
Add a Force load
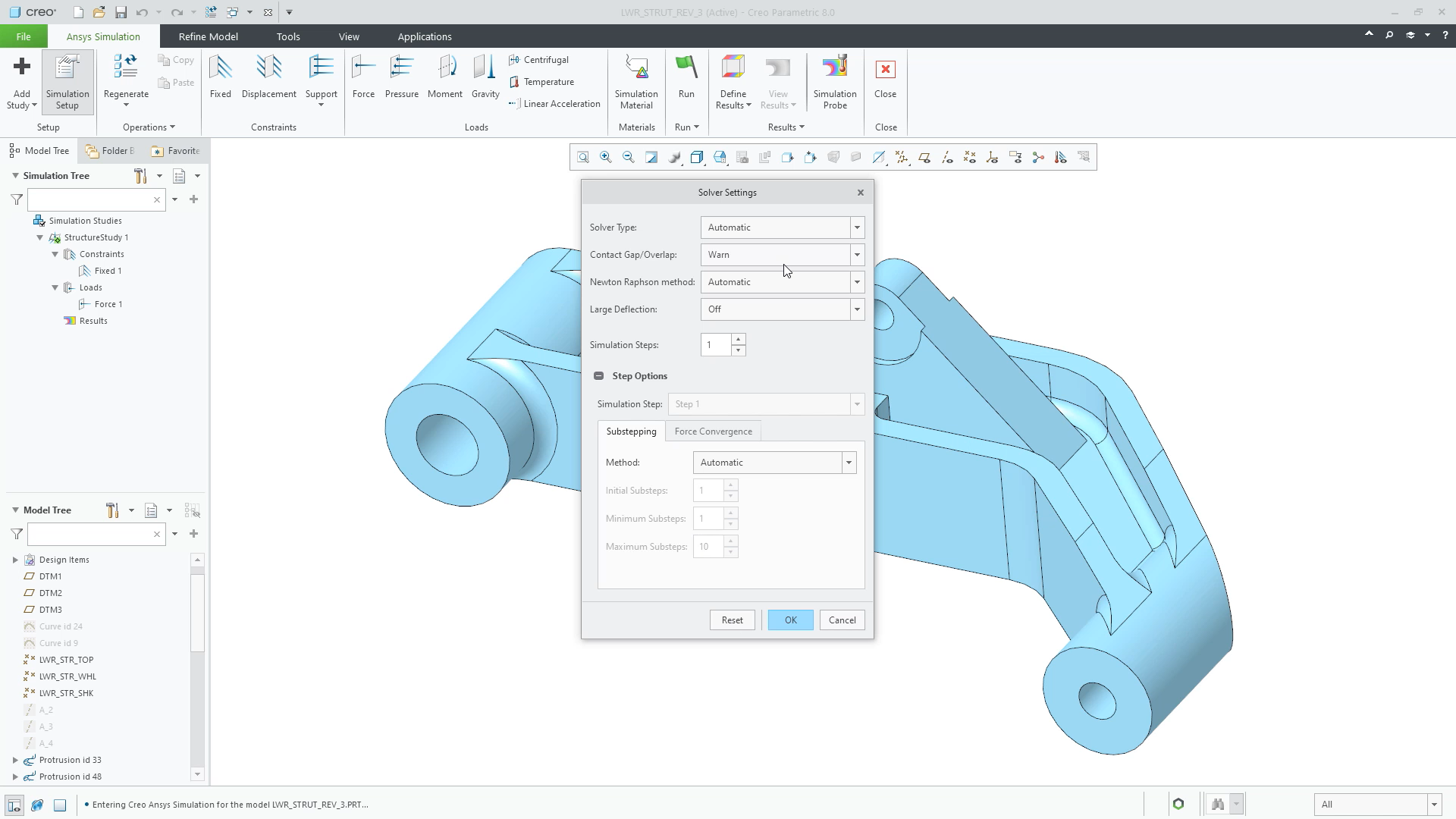click(x=363, y=77)
